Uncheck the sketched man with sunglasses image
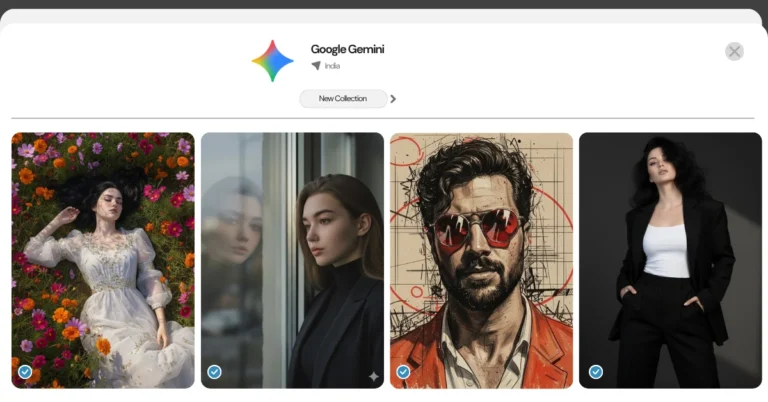 pos(403,372)
